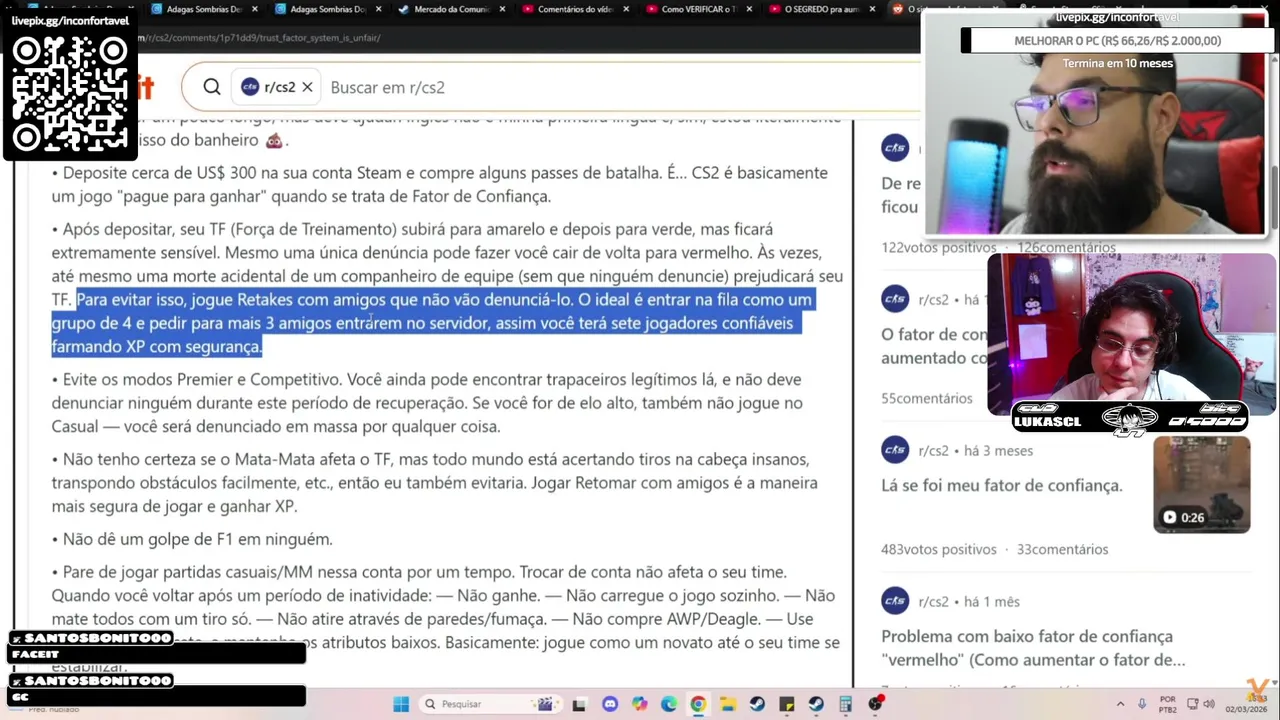Screen dimensions: 1280x720
Task: Open Microsoft Edge from the taskbar
Action: coord(669,704)
